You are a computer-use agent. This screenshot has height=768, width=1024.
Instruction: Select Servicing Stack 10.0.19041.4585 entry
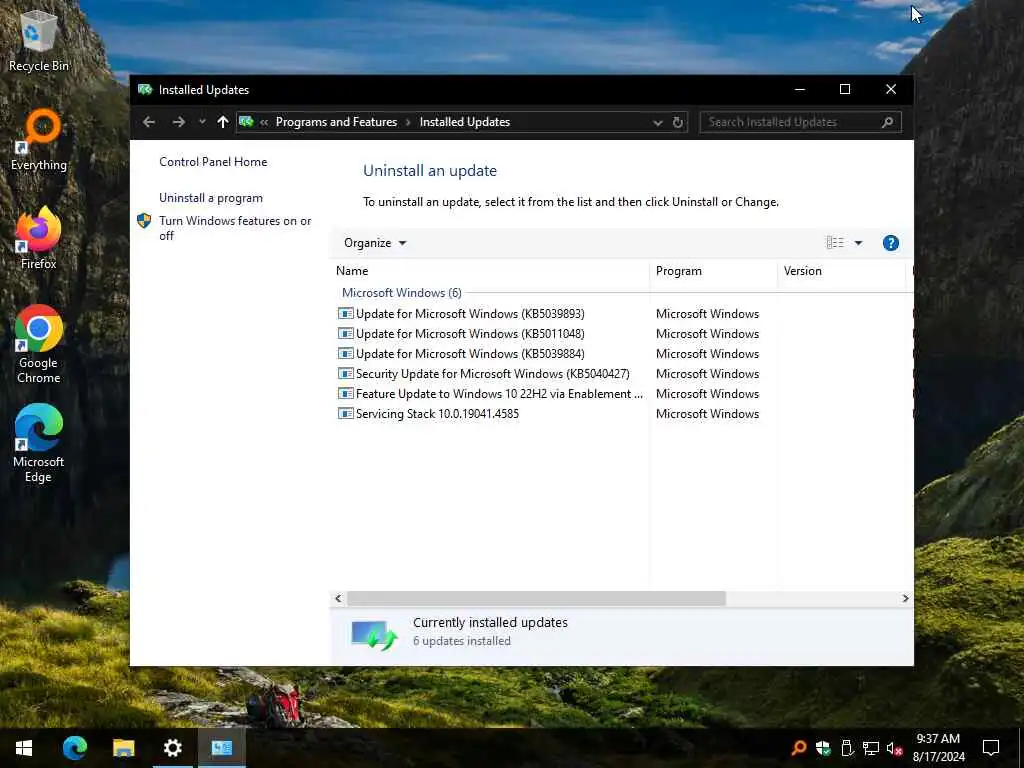tap(438, 414)
